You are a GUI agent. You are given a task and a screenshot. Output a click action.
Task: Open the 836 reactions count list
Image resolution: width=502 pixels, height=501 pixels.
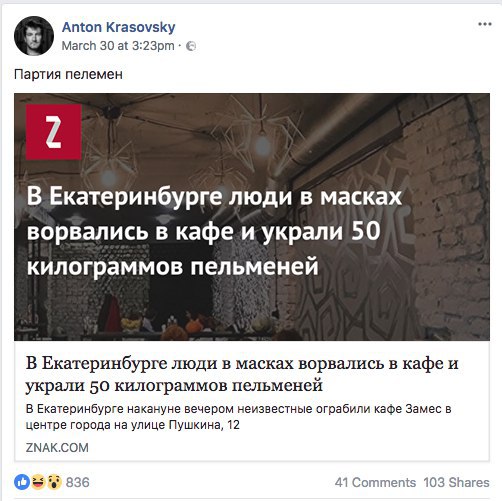click(78, 482)
